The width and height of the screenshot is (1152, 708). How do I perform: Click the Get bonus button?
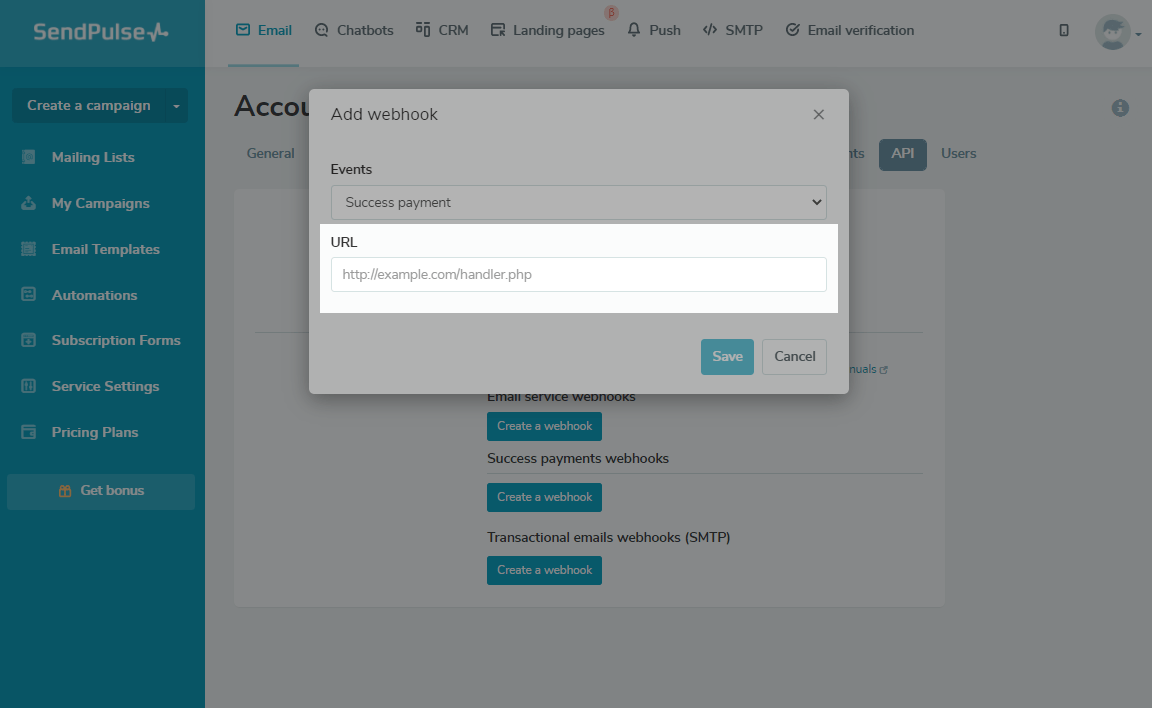[x=101, y=491]
